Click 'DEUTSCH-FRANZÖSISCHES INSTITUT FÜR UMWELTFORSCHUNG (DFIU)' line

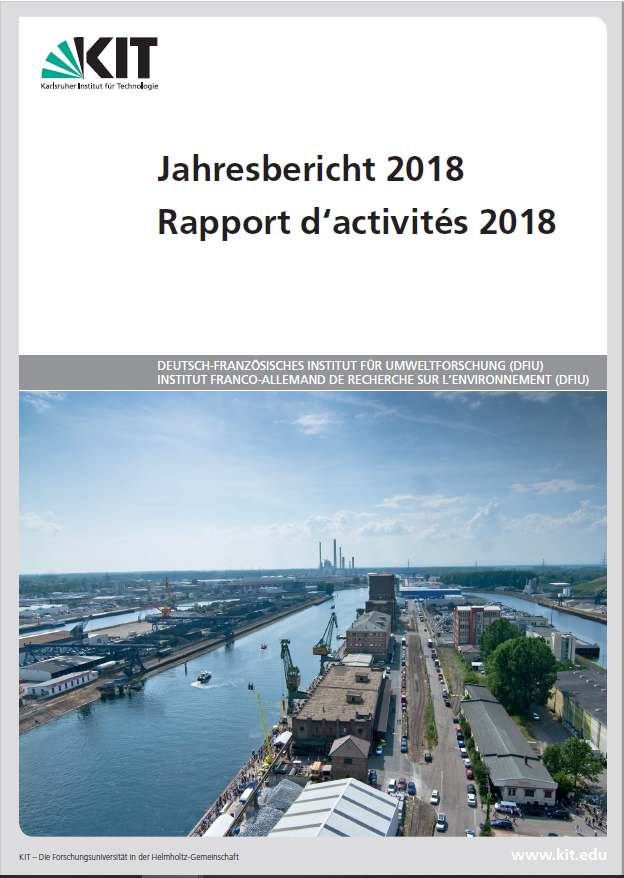click(350, 366)
